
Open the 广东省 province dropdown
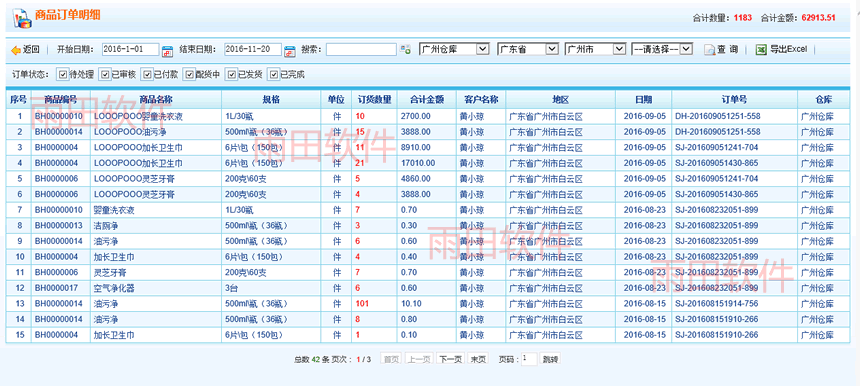(528, 49)
